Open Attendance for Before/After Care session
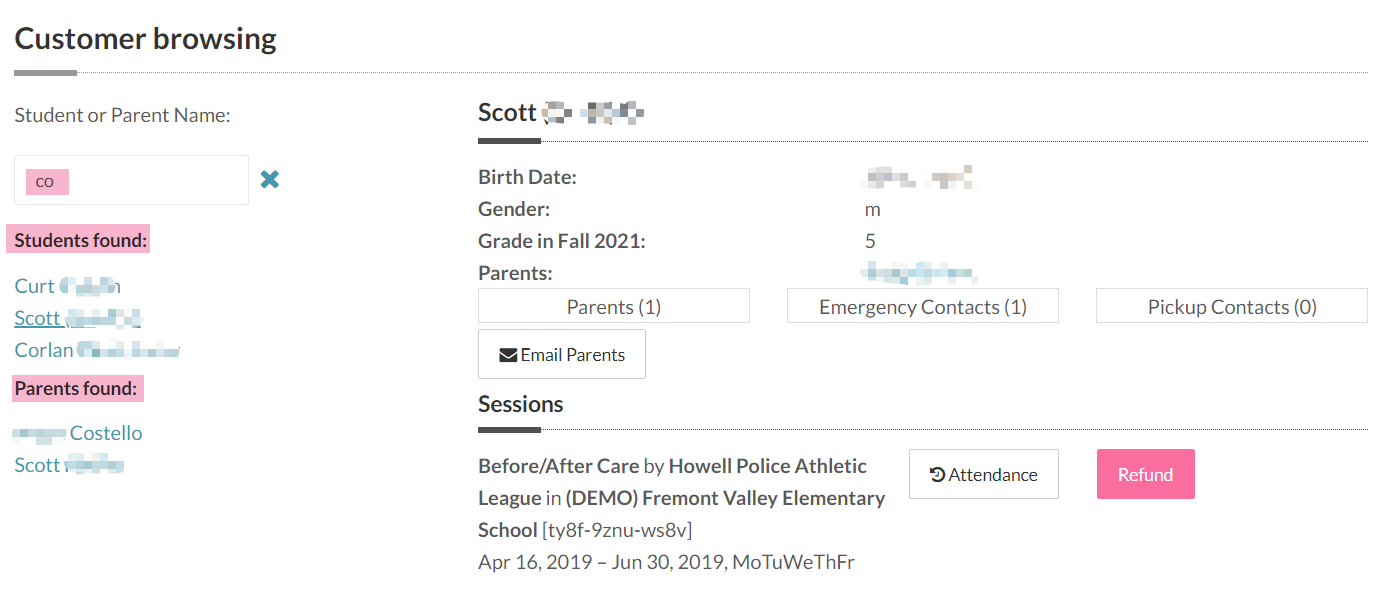Image resolution: width=1377 pixels, height=601 pixels. (984, 474)
